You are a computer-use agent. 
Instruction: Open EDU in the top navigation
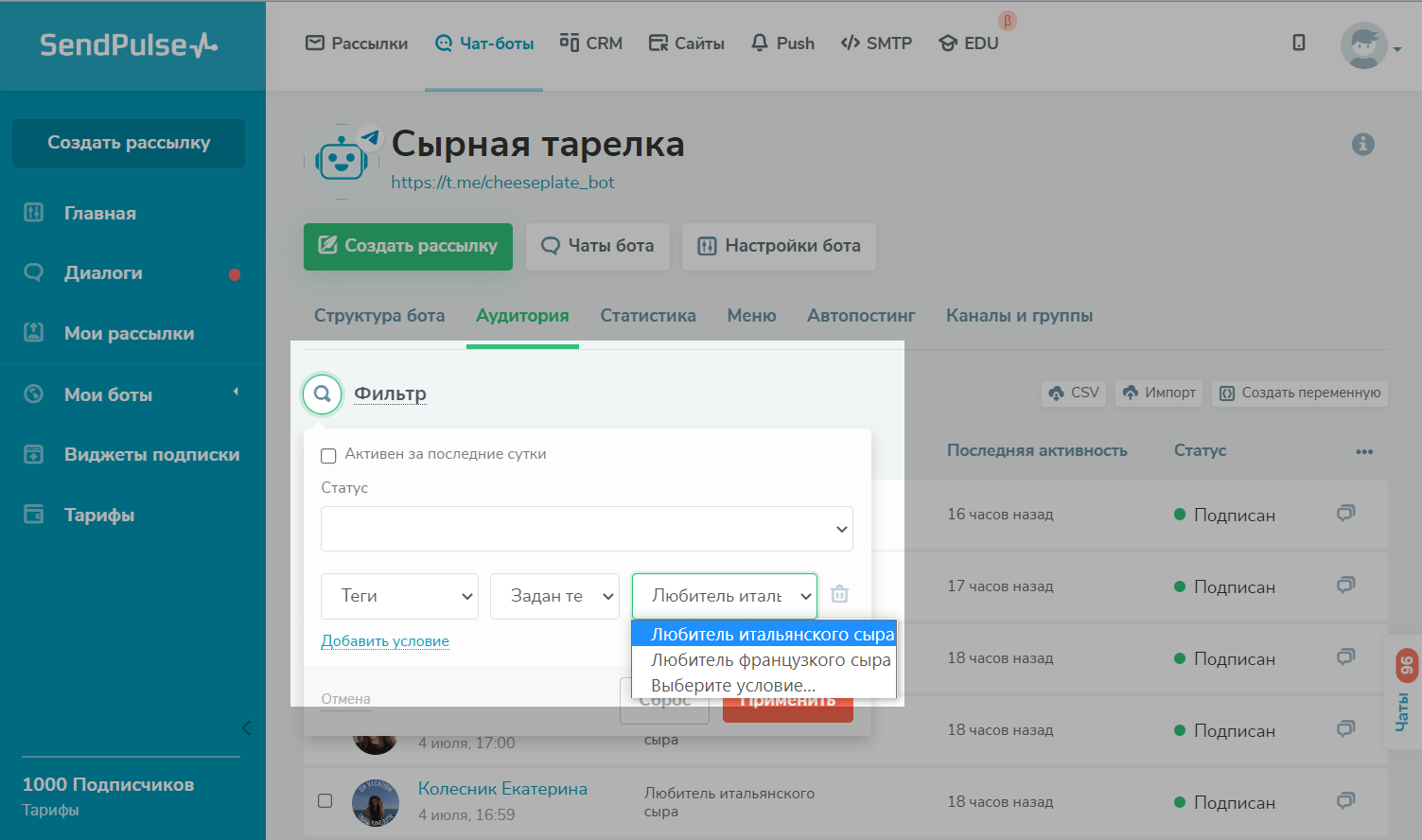[968, 44]
